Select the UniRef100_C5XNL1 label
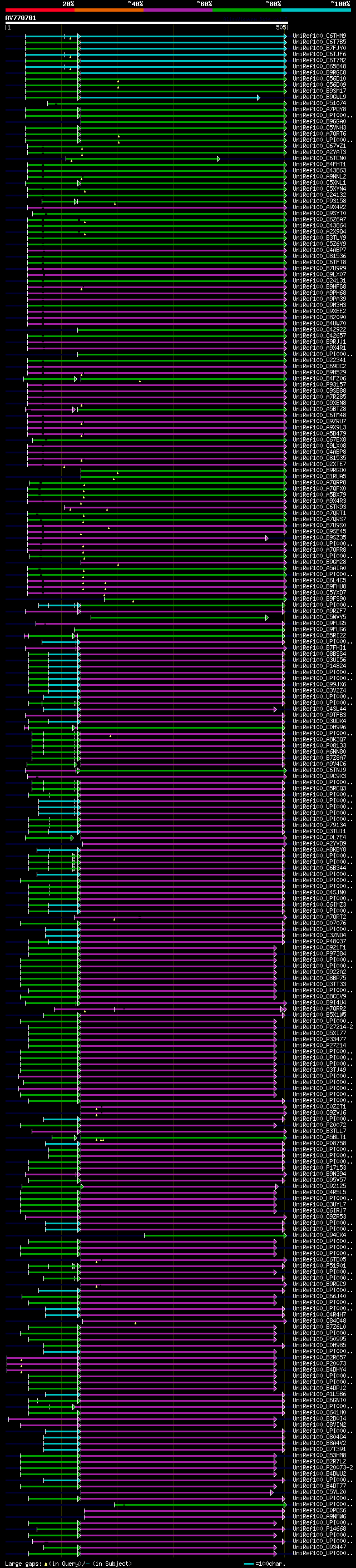Screen dimensions: 356x1568 click(319, 182)
